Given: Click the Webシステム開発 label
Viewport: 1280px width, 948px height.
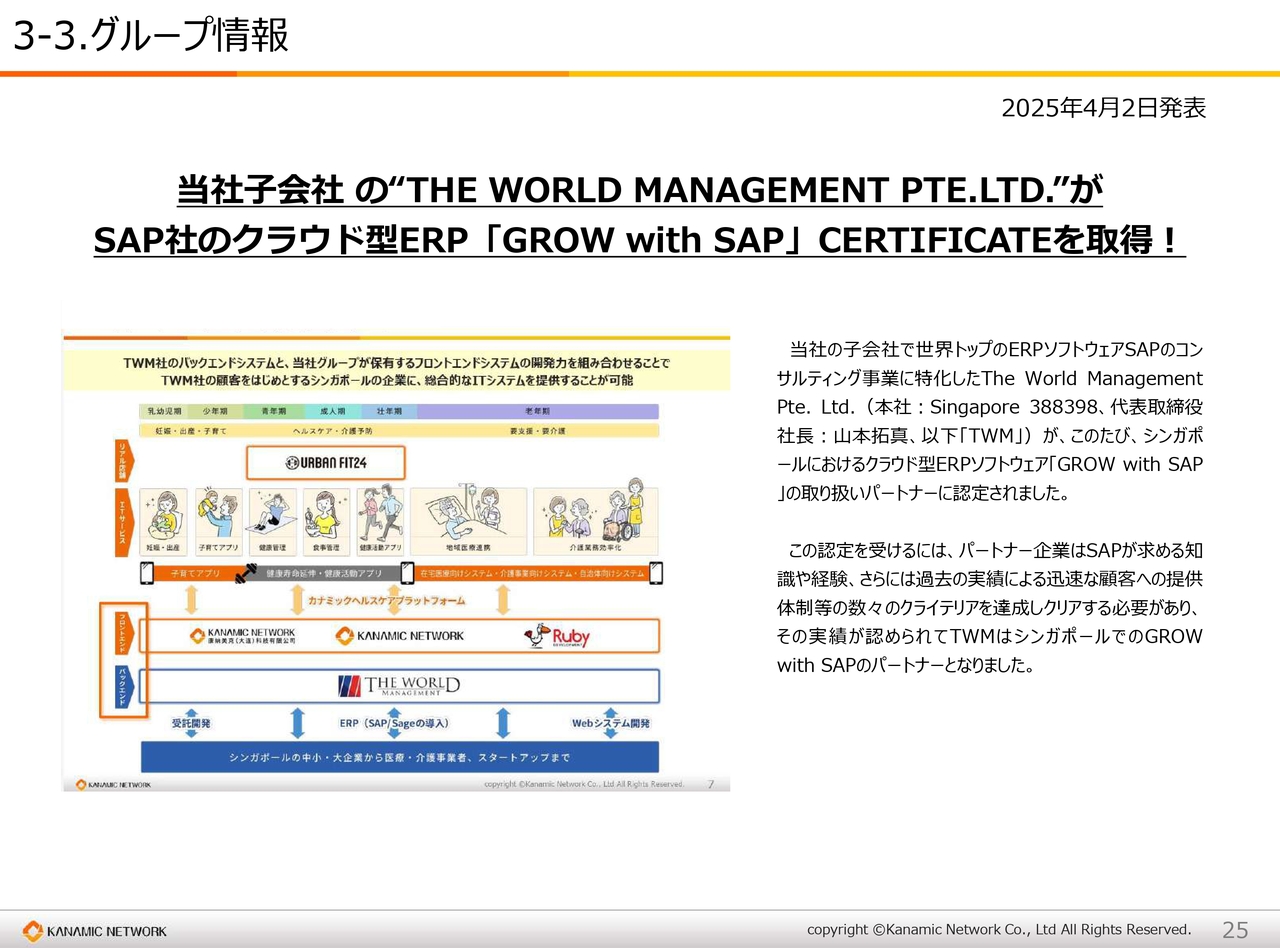Looking at the screenshot, I should 611,722.
